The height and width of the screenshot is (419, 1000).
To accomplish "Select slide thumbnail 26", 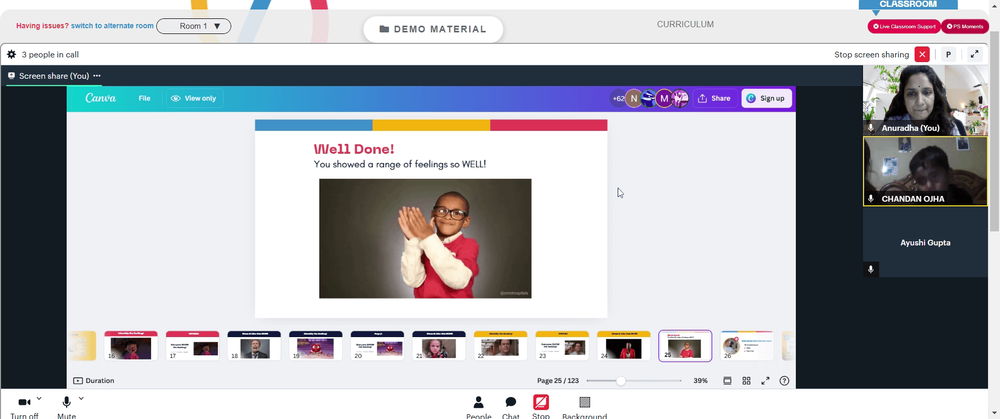I will [747, 346].
